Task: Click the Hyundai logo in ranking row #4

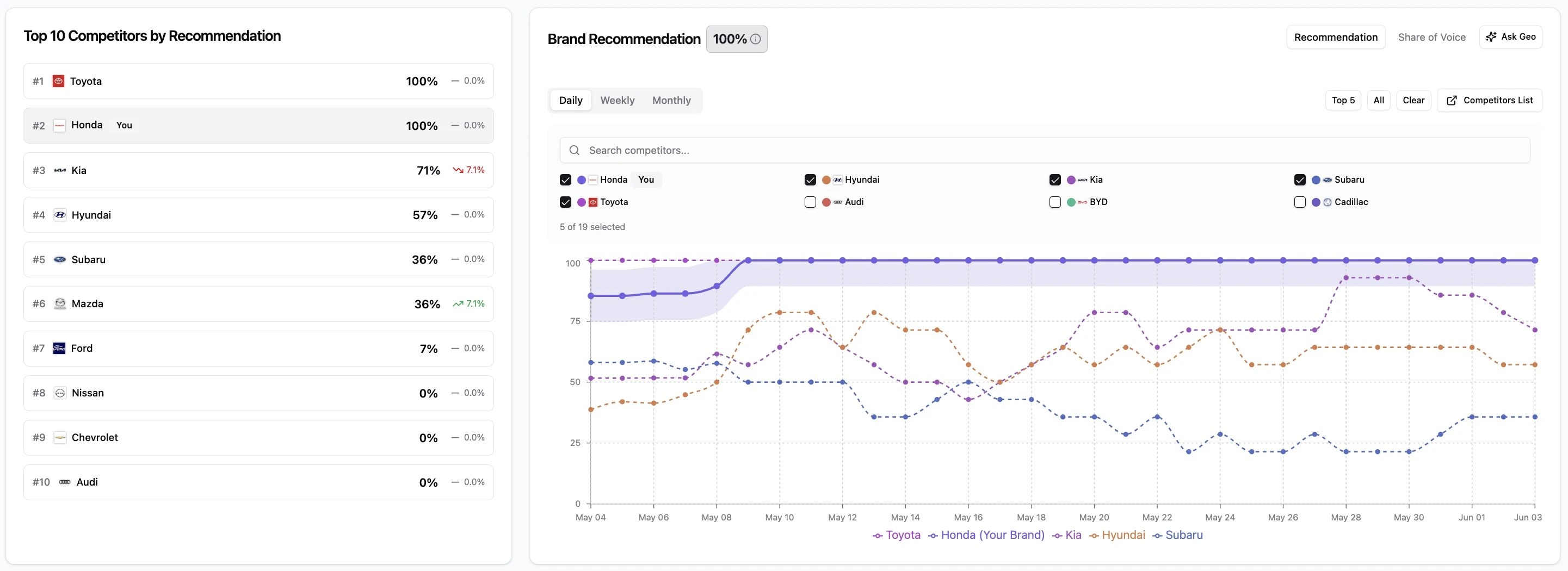Action: click(60, 215)
